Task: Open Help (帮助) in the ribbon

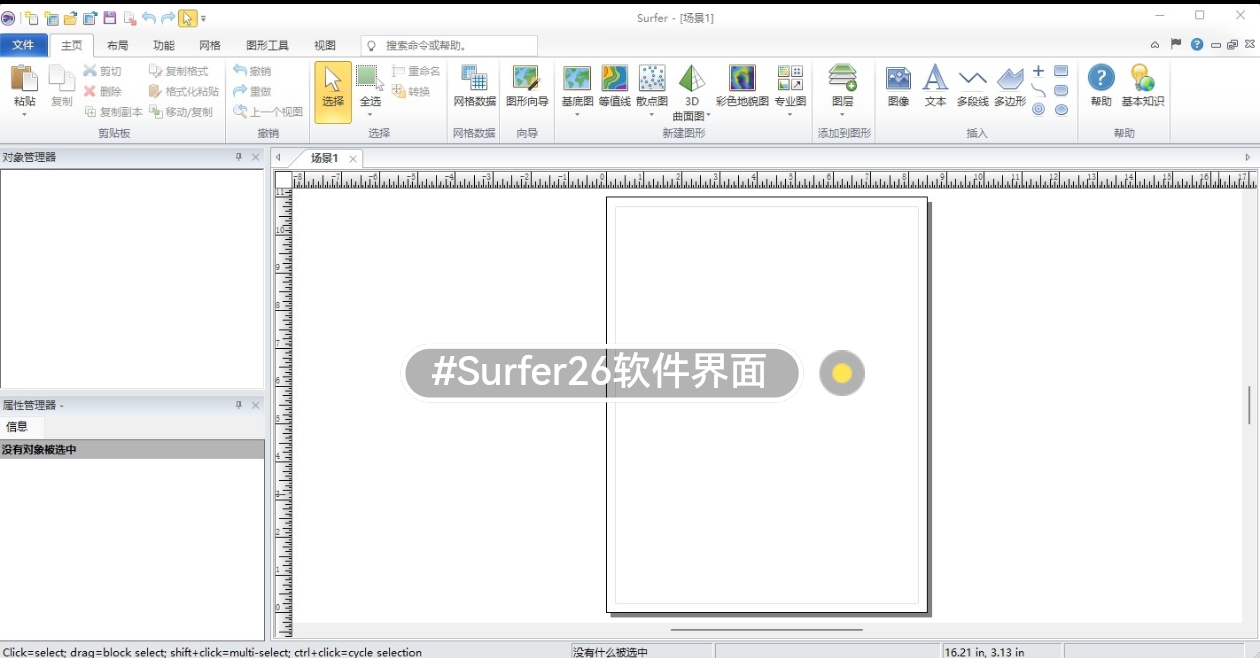Action: pyautogui.click(x=1101, y=86)
